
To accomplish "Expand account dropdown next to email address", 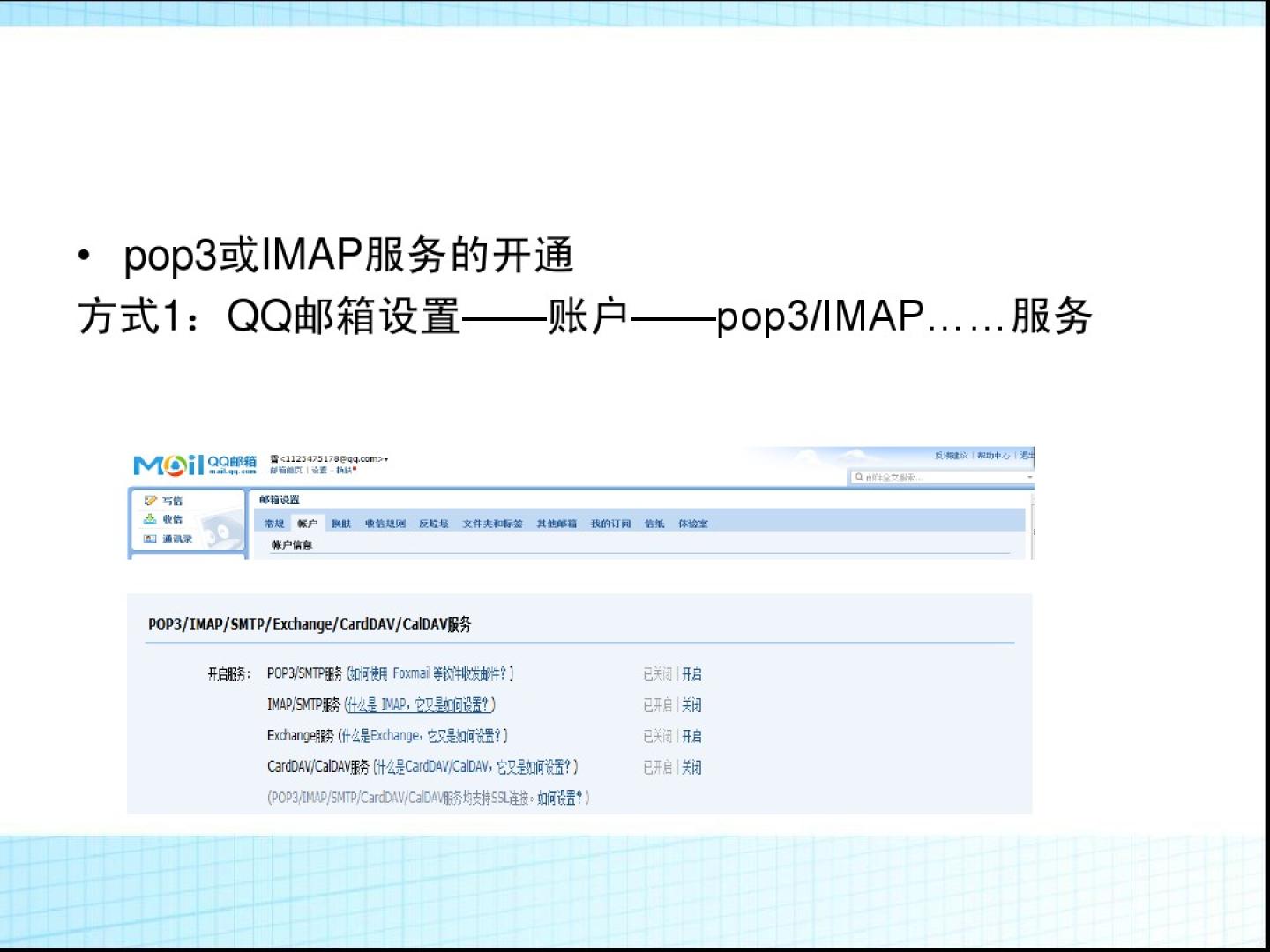I will (x=386, y=459).
